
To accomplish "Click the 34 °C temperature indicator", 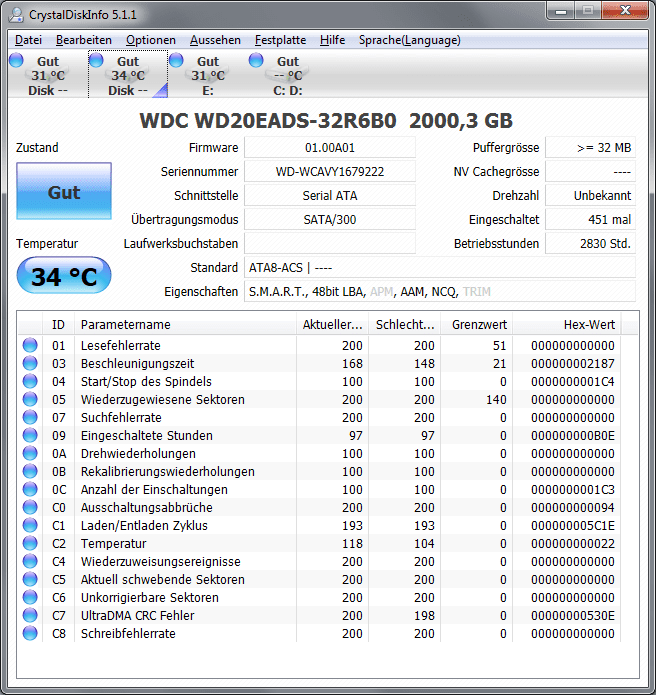I will 64,276.
